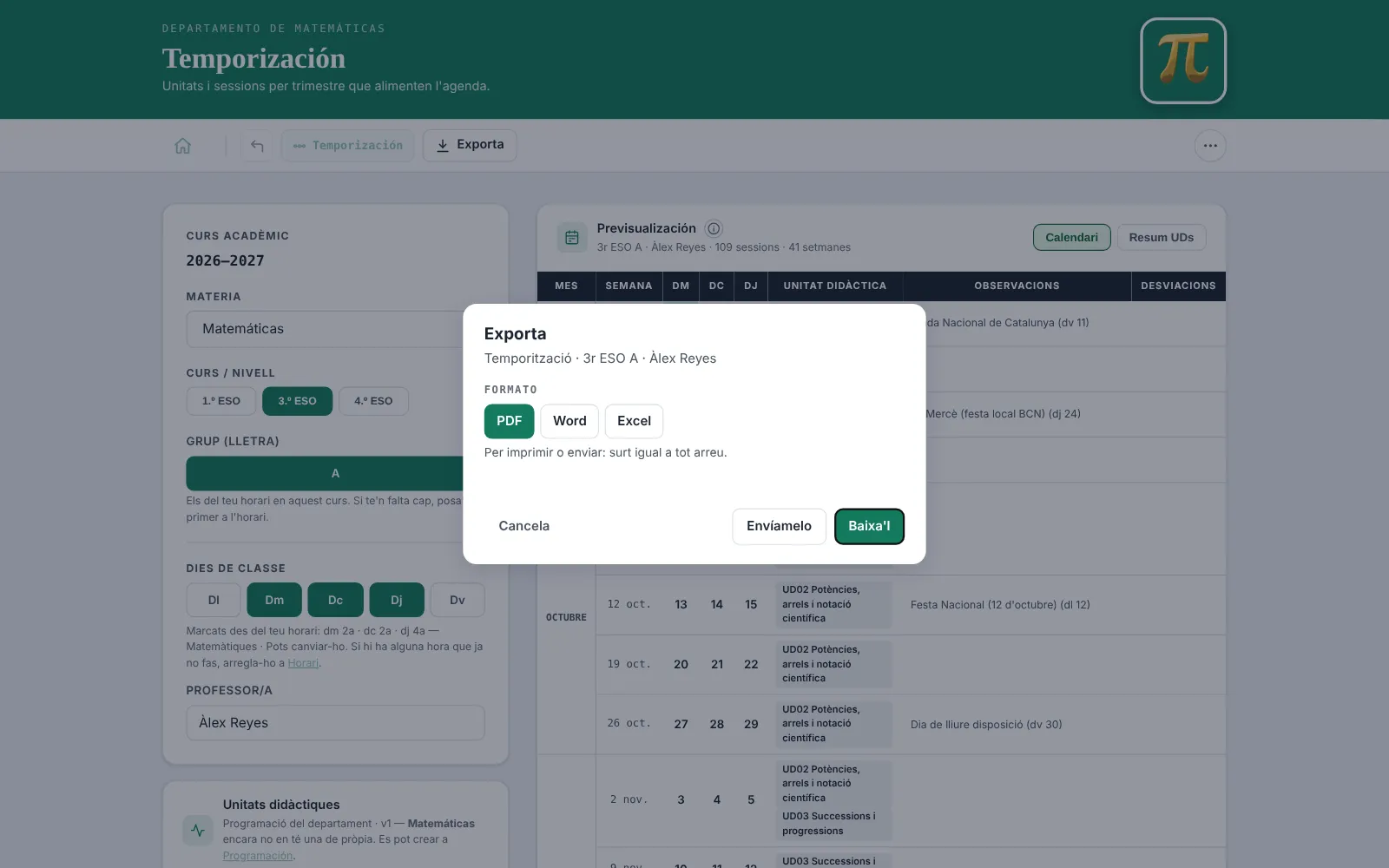Select Excel export format
The image size is (1389, 868).
tap(634, 421)
